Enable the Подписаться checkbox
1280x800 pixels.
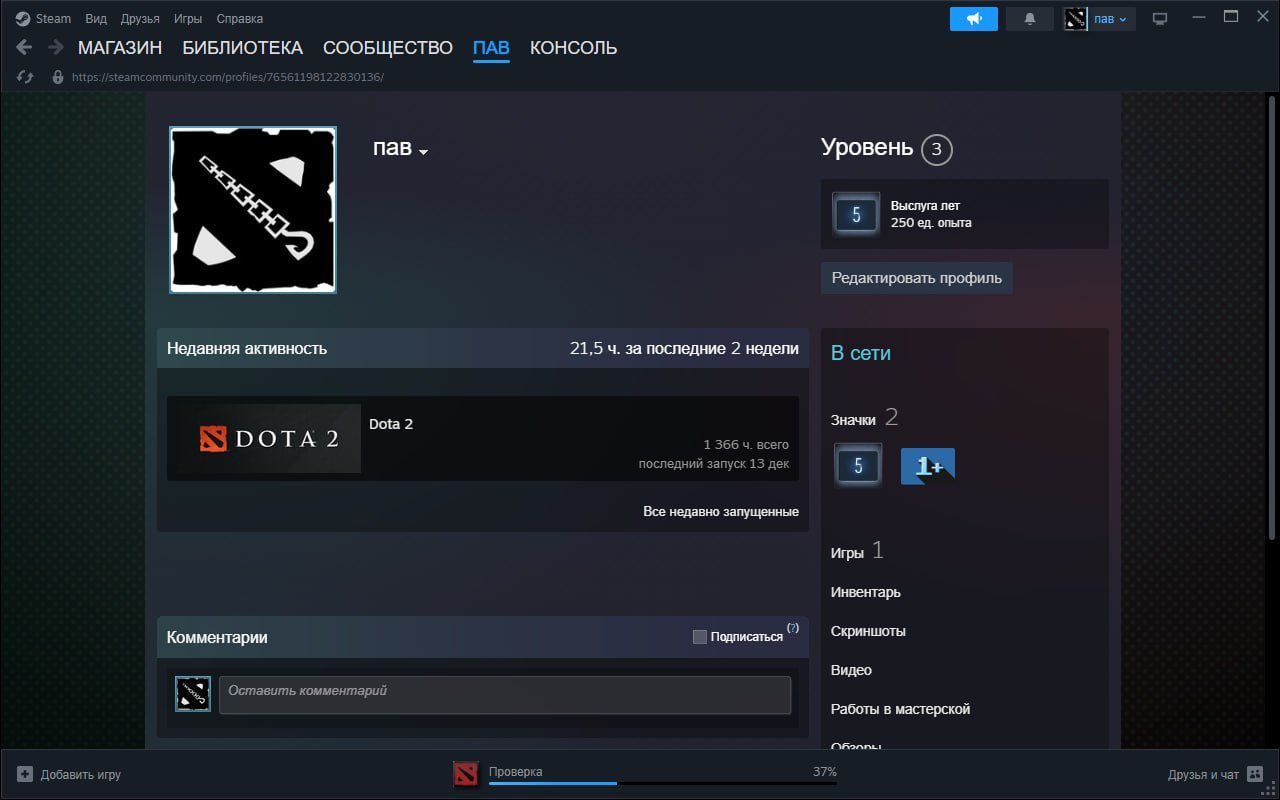coord(699,636)
